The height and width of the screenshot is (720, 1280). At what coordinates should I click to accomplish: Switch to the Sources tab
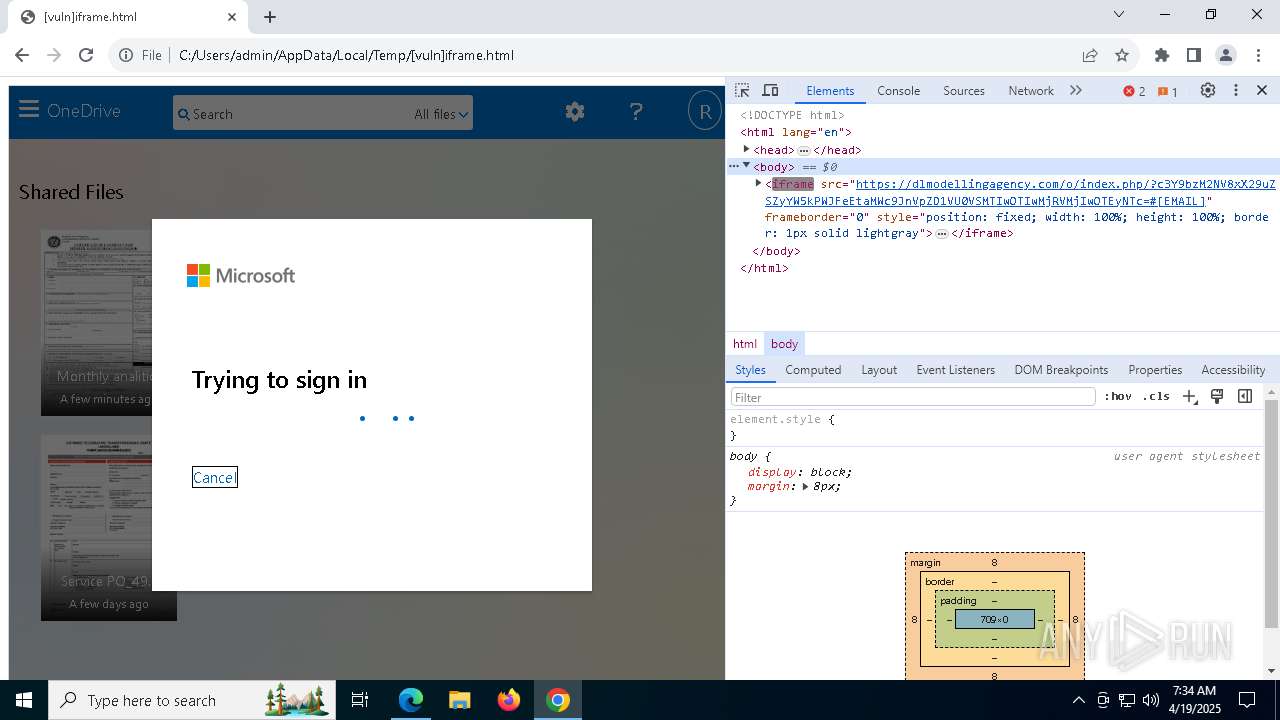click(964, 90)
